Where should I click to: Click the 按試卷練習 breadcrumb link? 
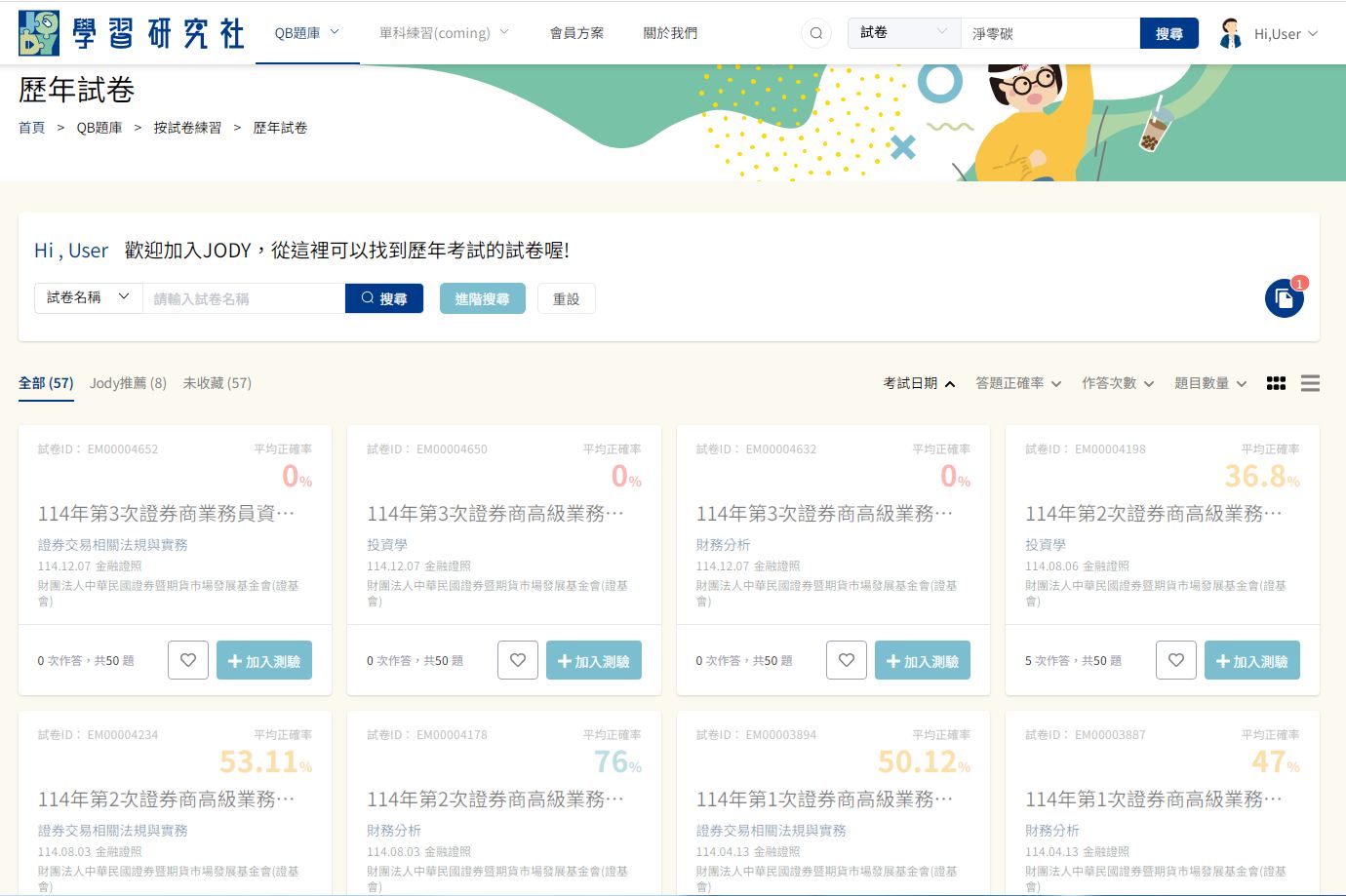pyautogui.click(x=187, y=128)
